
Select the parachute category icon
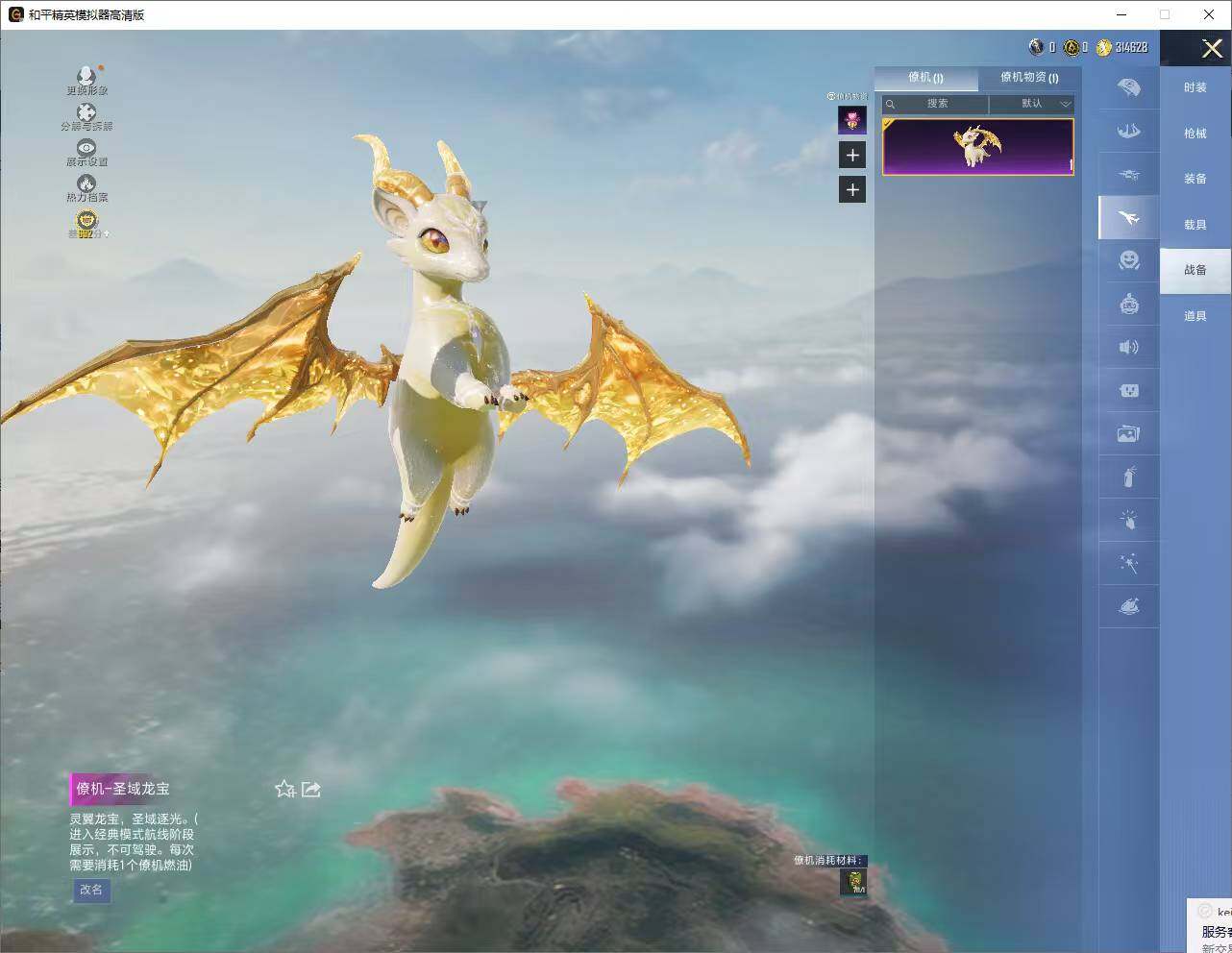[1129, 87]
